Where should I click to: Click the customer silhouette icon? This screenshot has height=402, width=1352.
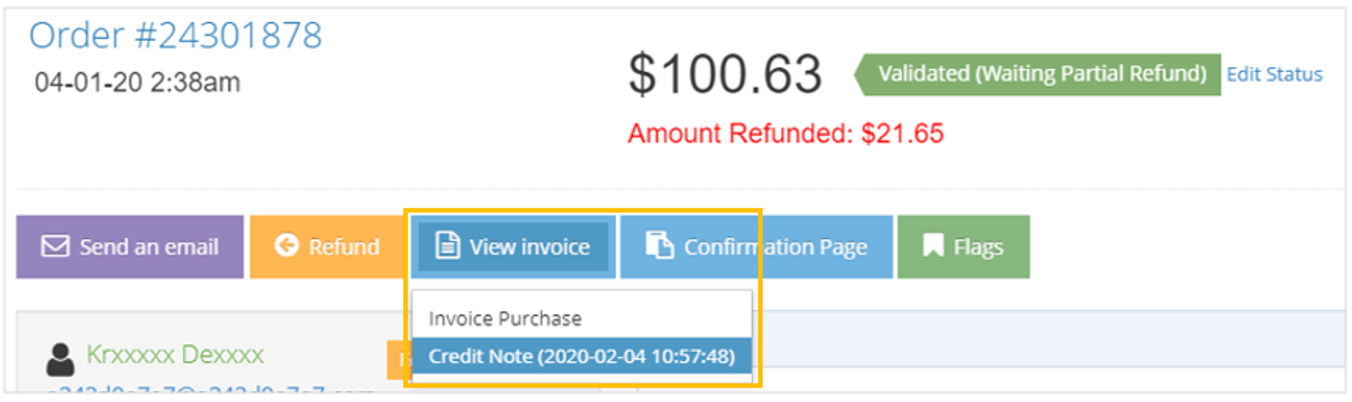coord(61,357)
